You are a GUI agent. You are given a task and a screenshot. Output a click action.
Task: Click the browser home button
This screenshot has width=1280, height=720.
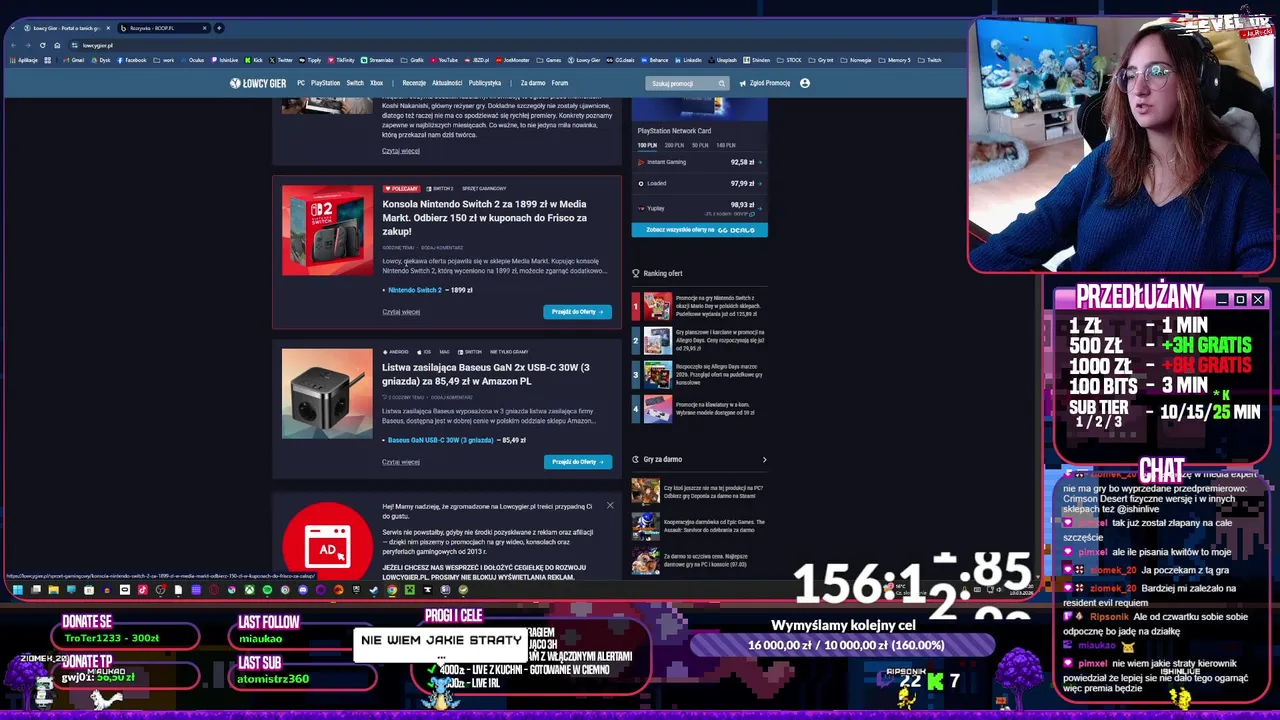57,45
